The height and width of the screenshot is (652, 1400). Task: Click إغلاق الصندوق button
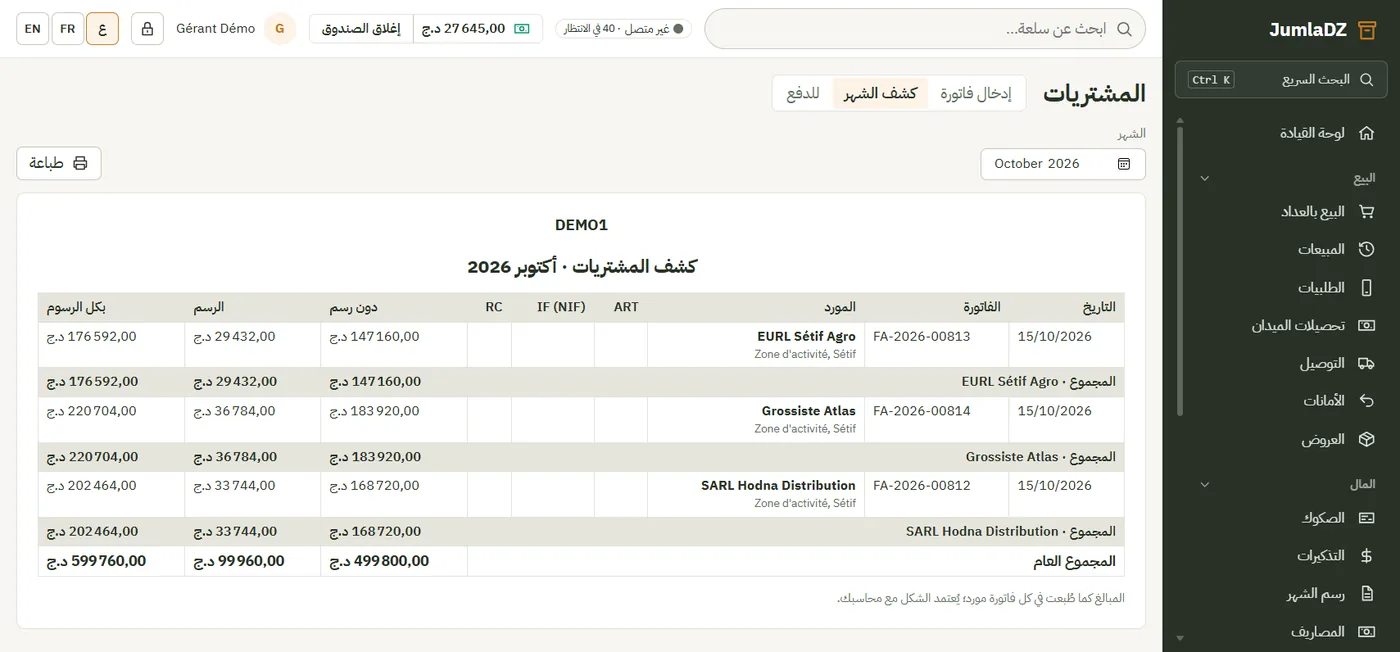(x=361, y=29)
